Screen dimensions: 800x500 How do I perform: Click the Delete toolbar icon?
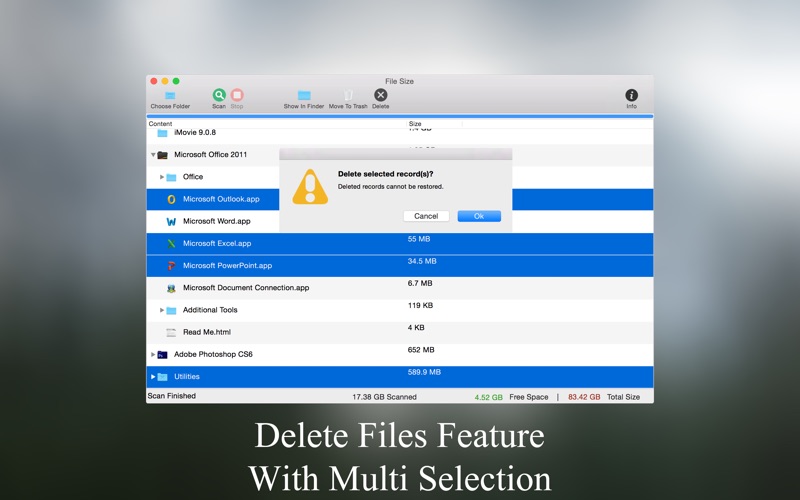[381, 95]
